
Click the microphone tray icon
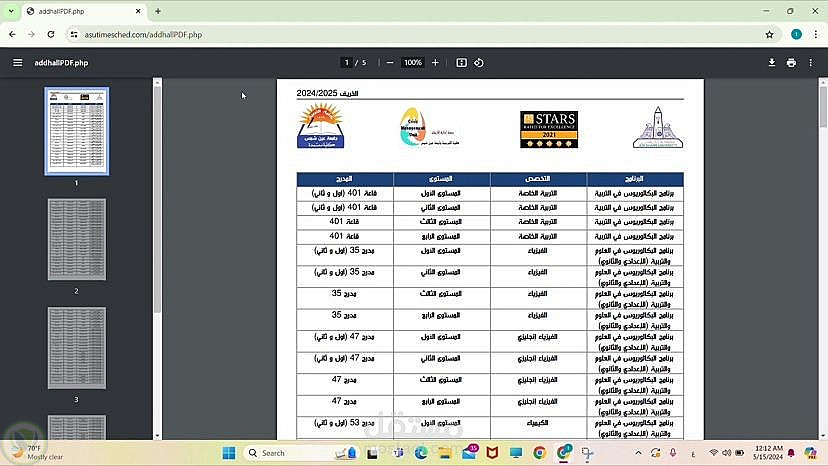[x=673, y=453]
